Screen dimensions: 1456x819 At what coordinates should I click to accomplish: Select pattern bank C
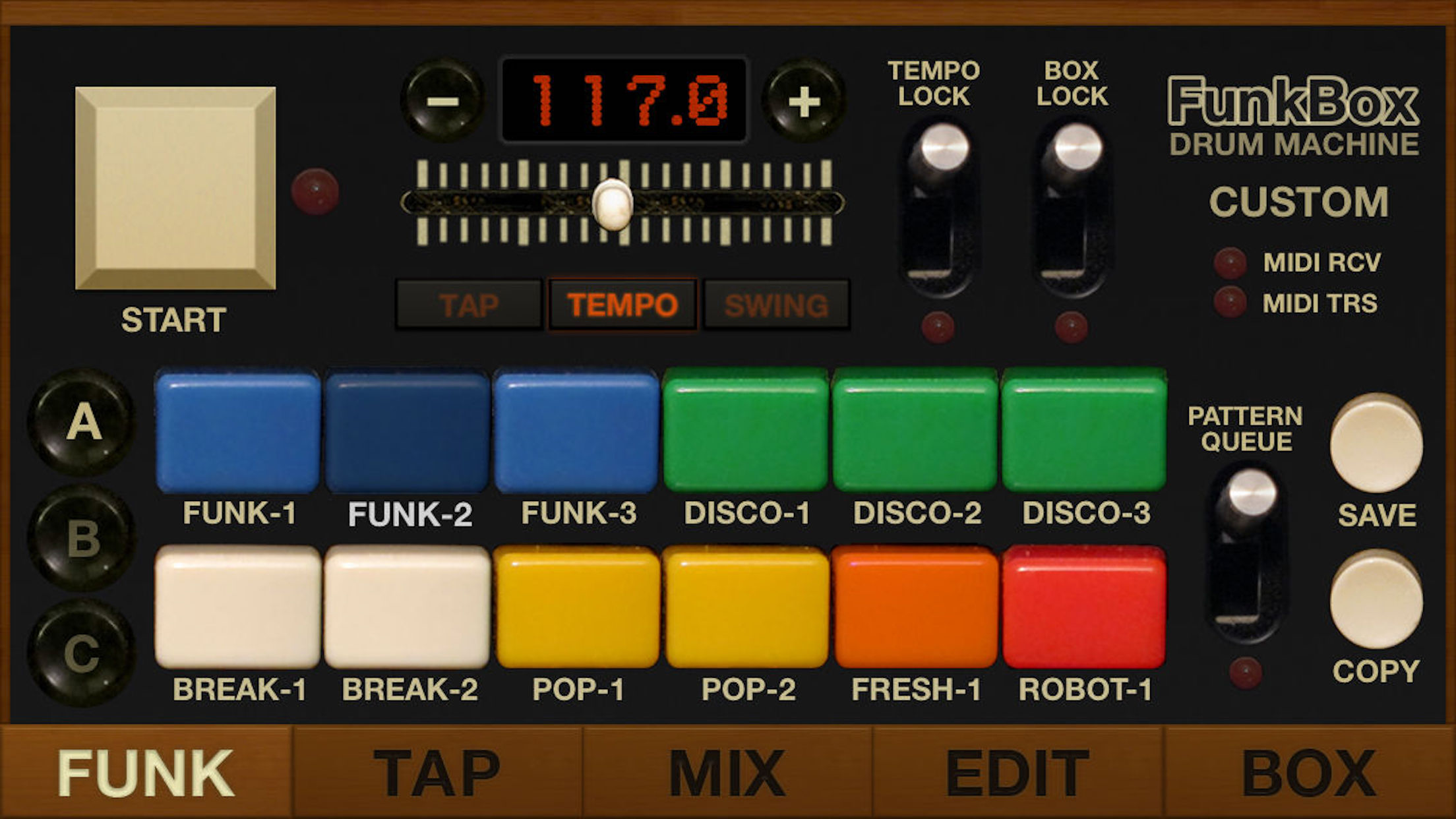tap(82, 653)
